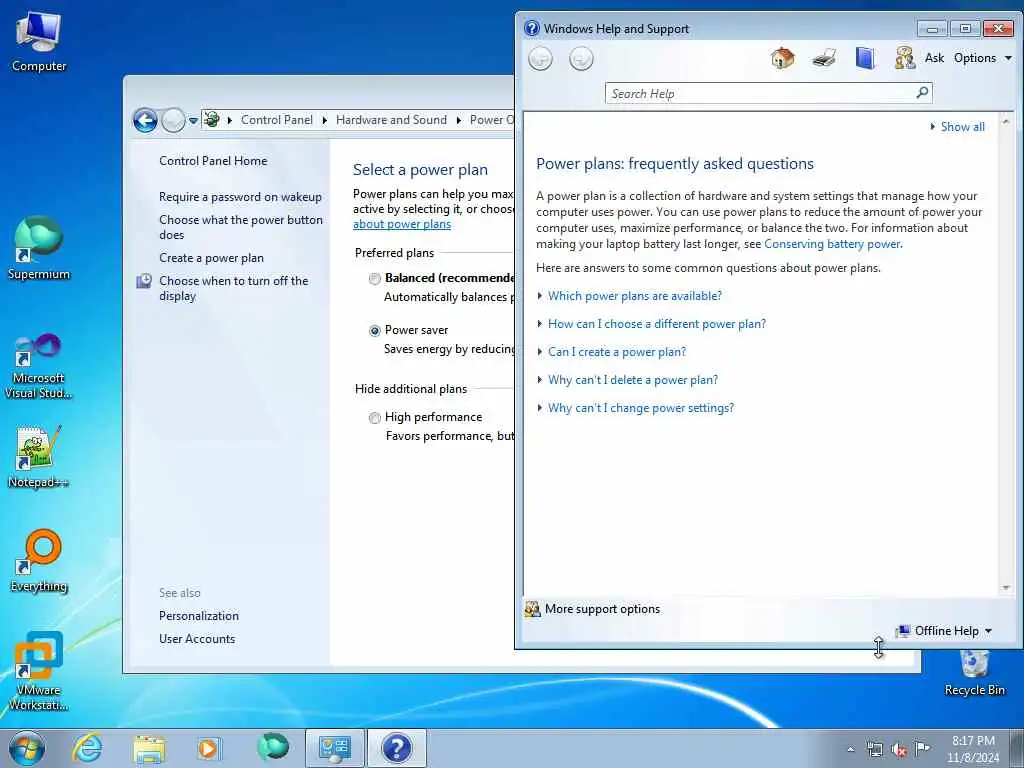Click the Help window scrollbar down arrow
Screen dimensions: 1024x768
point(1006,588)
